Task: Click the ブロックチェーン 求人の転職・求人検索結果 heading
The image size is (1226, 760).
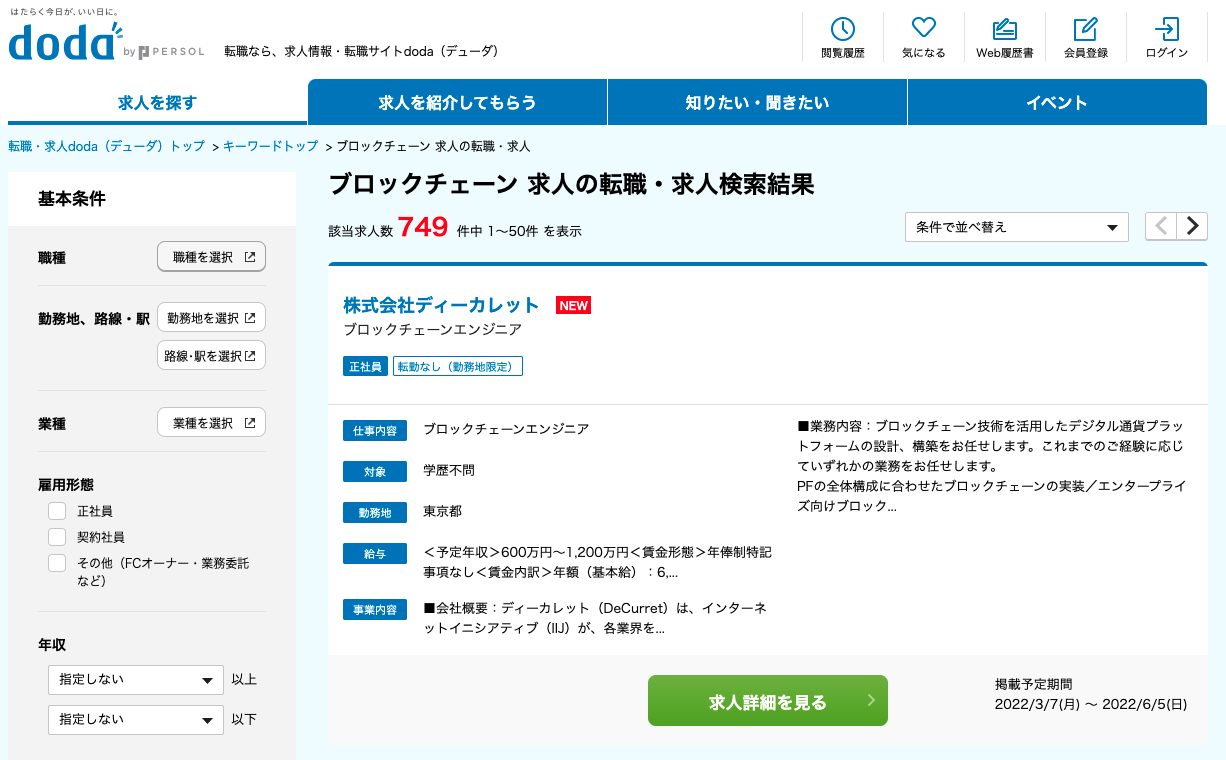Action: coord(571,185)
